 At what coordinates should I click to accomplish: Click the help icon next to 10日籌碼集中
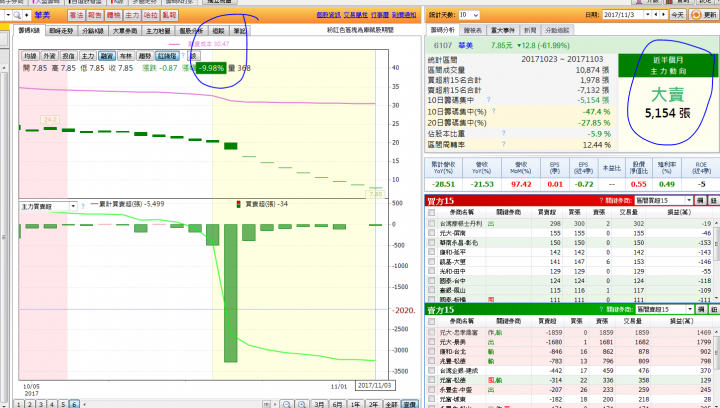point(488,100)
